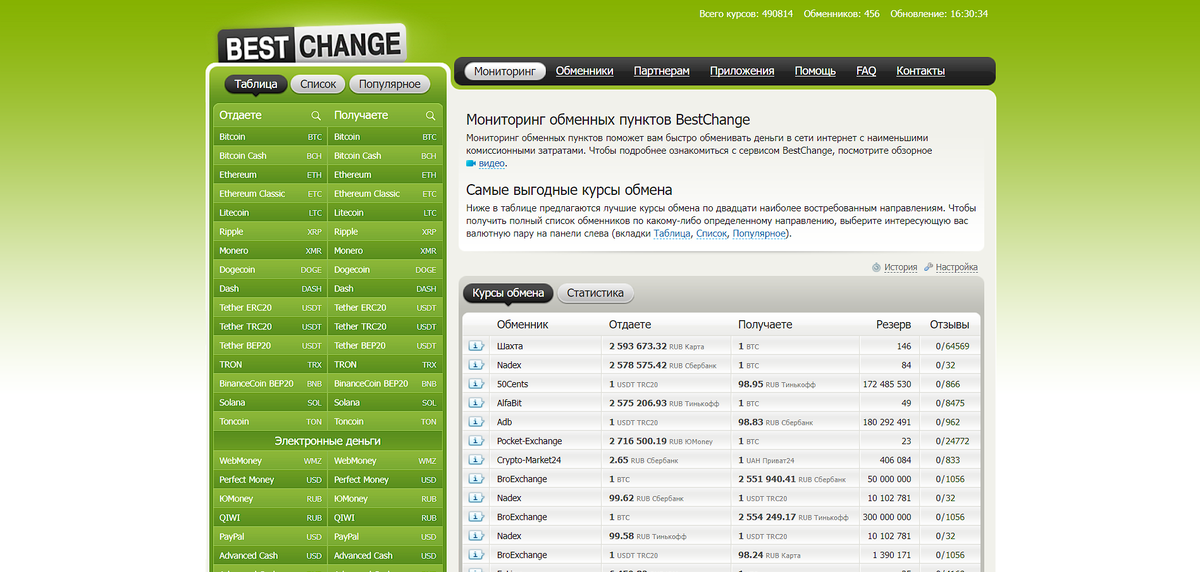
Task: Click the AlfaBit exchanger name
Action: 509,403
